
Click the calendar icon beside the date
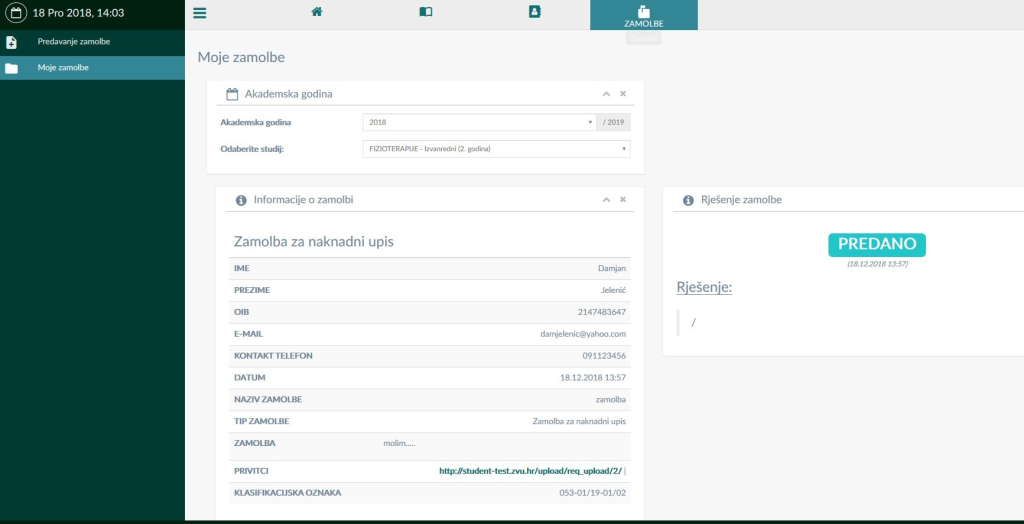[16, 13]
